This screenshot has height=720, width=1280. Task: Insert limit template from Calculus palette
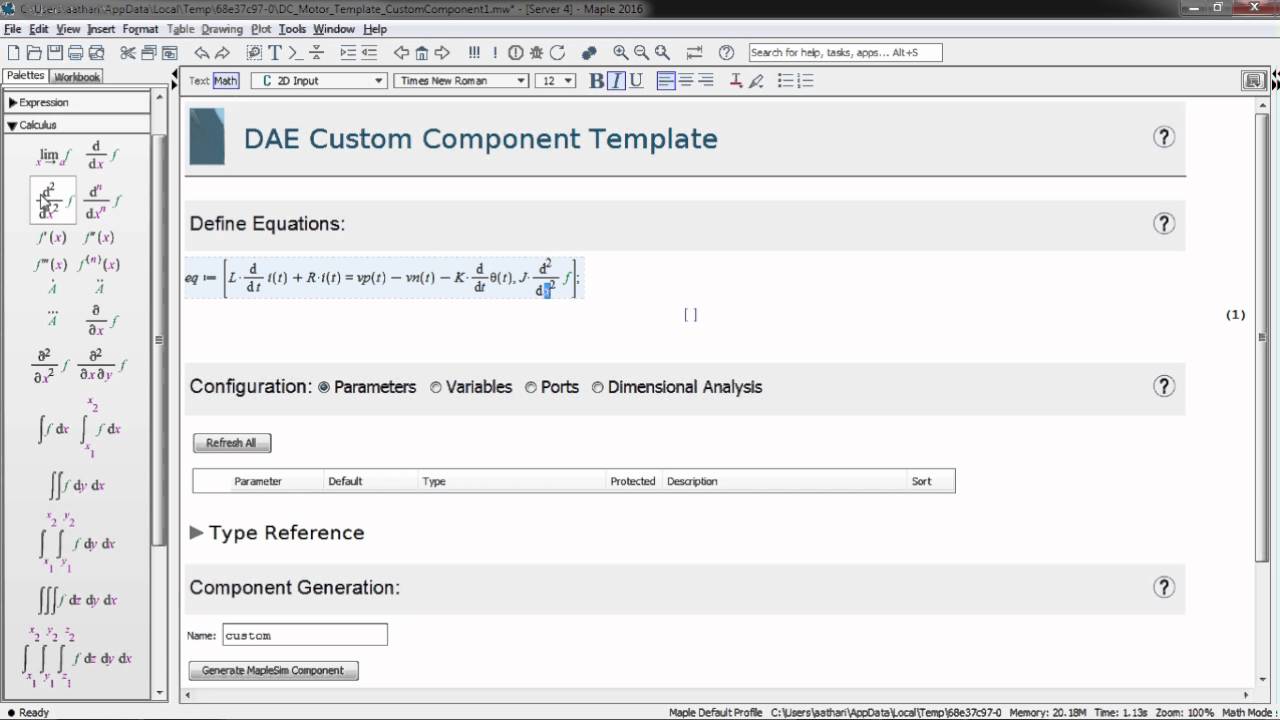53,156
